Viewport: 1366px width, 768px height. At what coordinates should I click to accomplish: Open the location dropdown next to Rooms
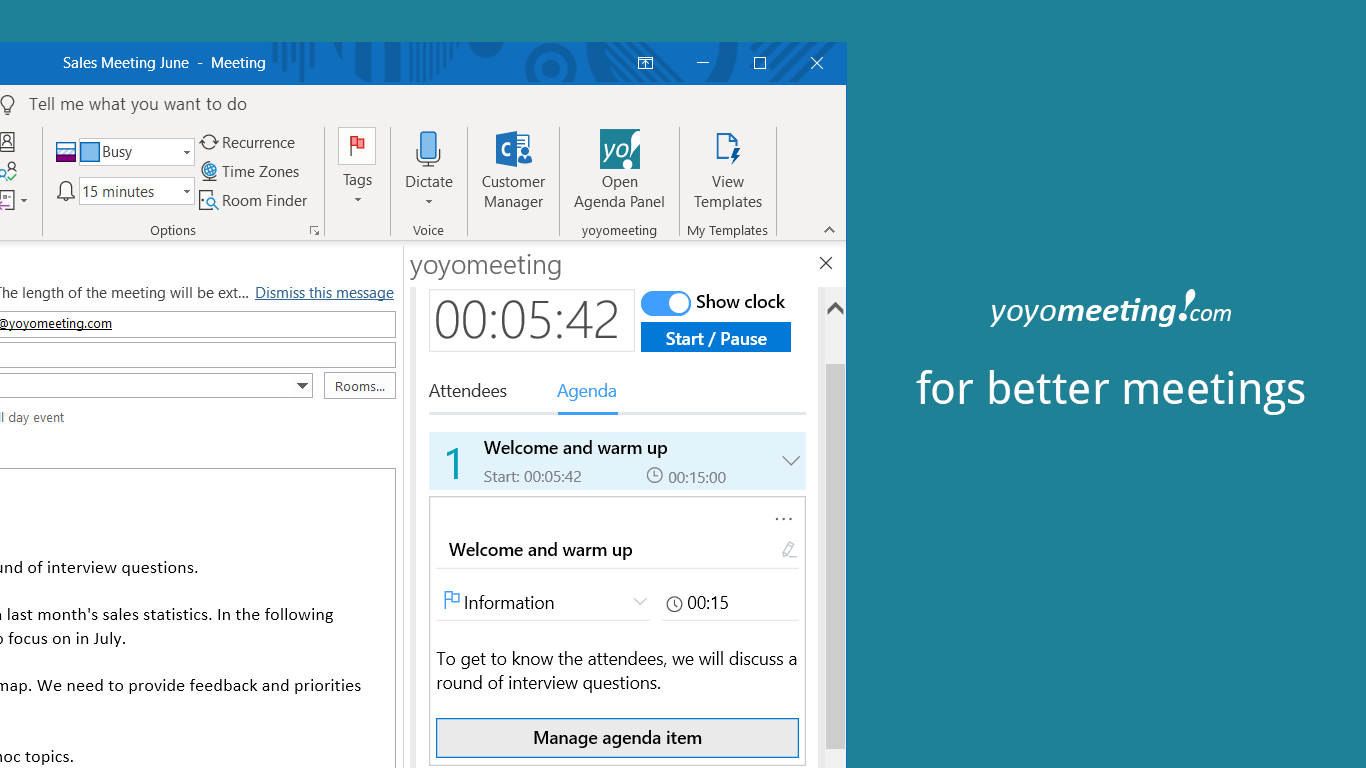(302, 386)
